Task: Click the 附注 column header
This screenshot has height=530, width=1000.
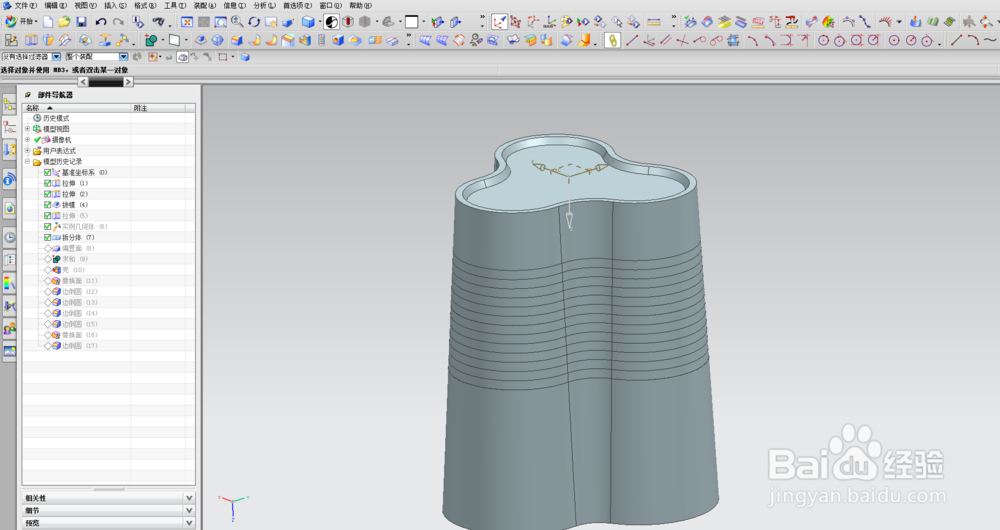Action: coord(158,108)
